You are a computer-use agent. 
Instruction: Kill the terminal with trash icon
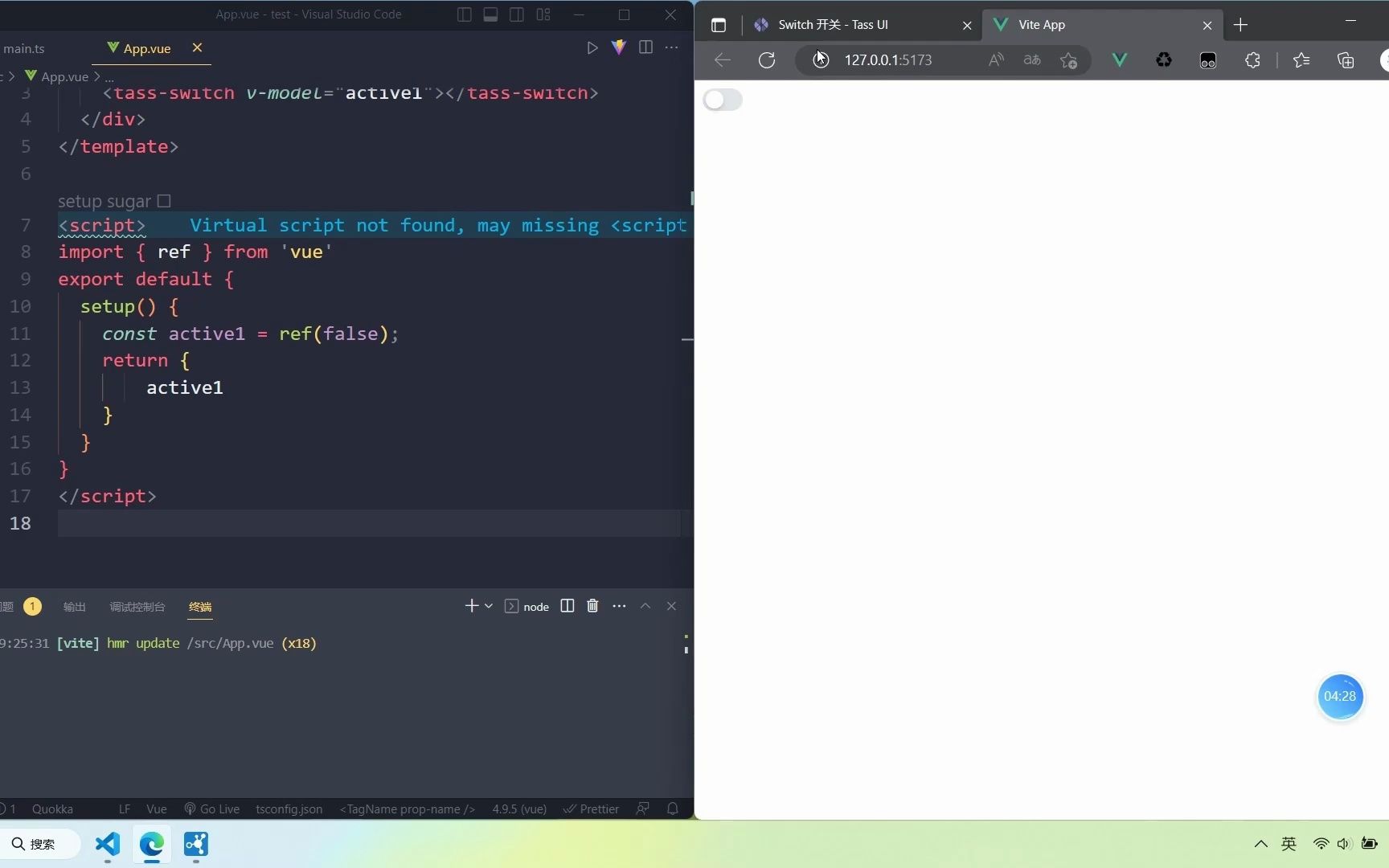tap(592, 606)
